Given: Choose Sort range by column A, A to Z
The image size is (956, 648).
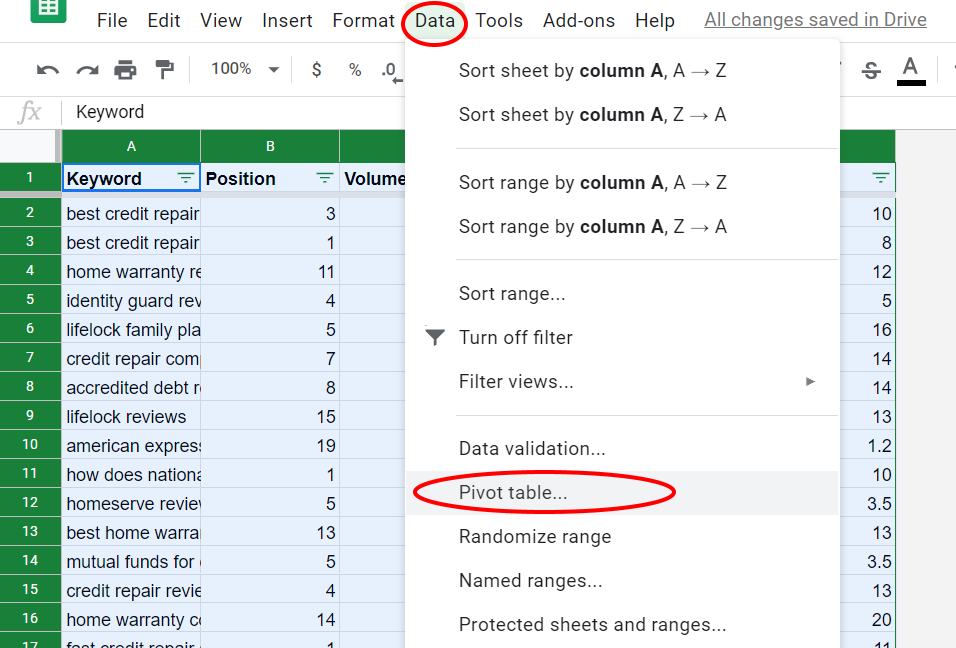Looking at the screenshot, I should pyautogui.click(x=622, y=183).
